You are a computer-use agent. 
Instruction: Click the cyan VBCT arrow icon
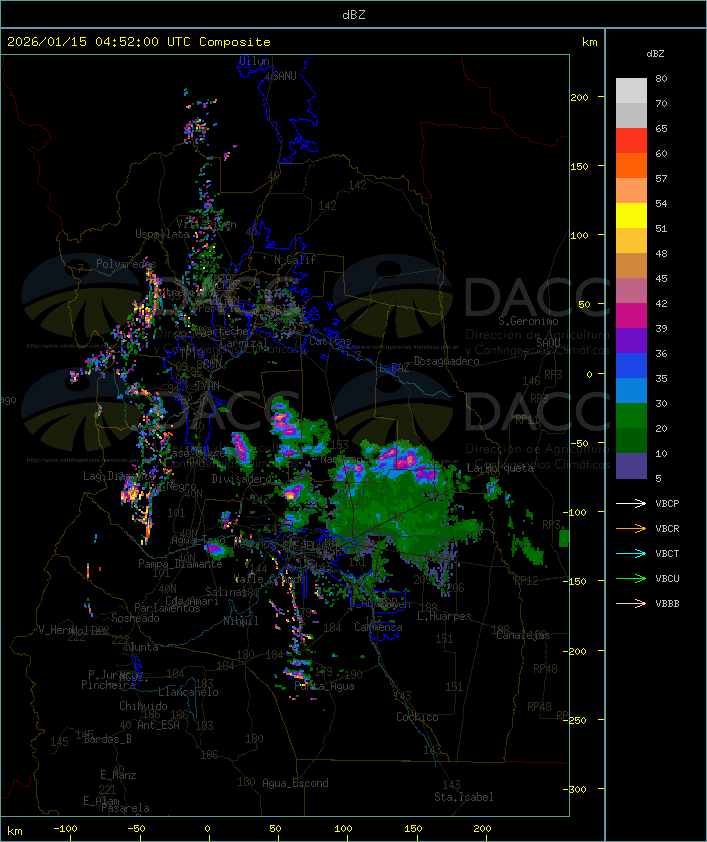click(631, 553)
